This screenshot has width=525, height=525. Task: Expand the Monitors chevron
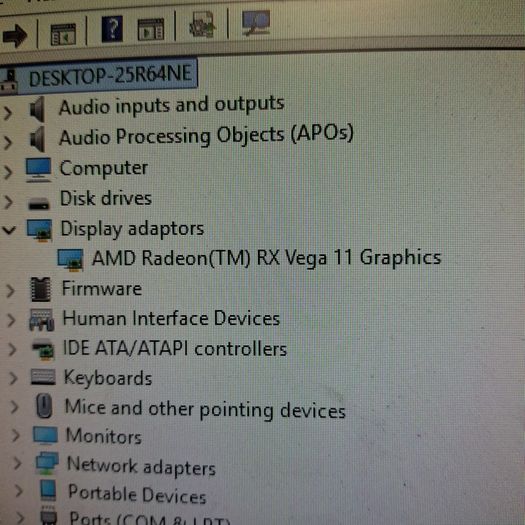point(15,436)
